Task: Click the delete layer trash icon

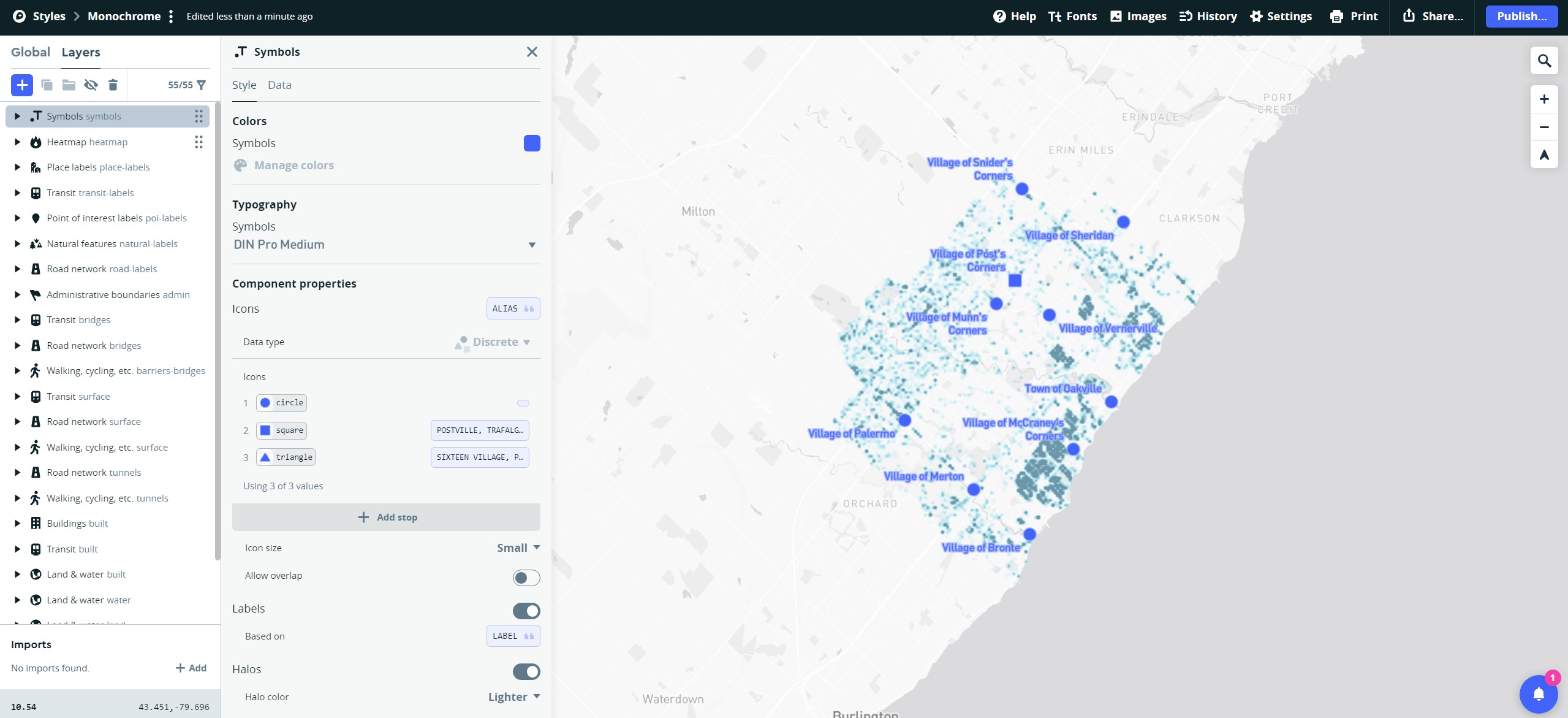Action: (113, 85)
